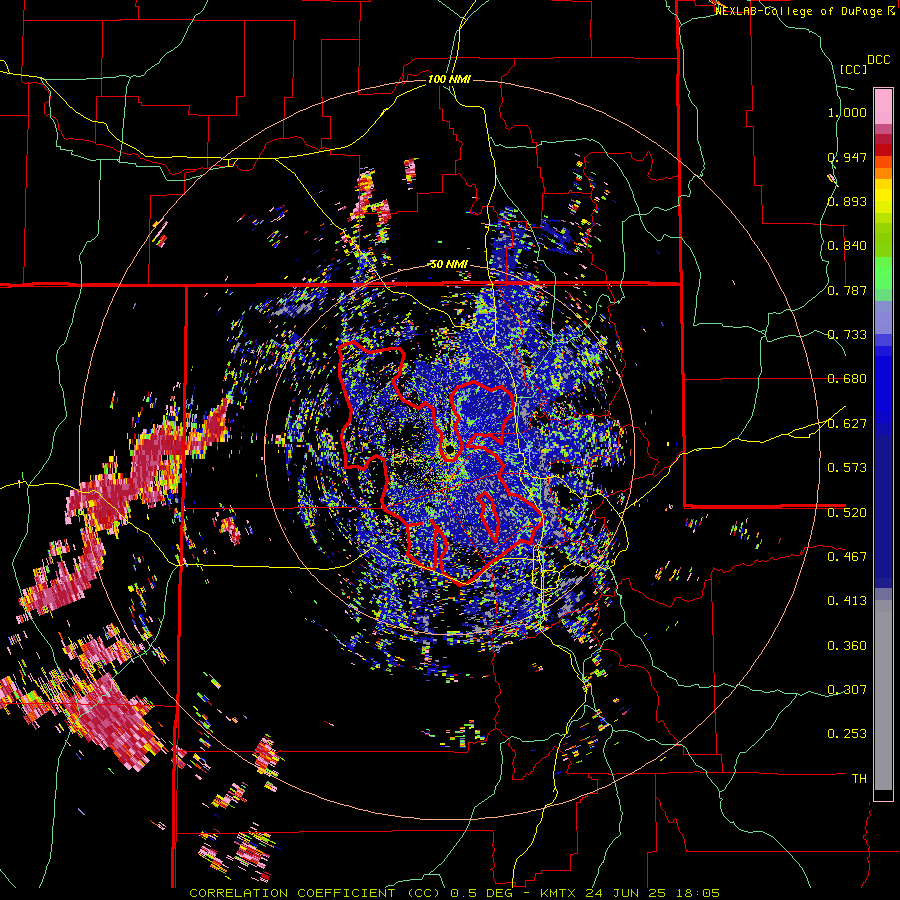Click the 0.520 scale value

click(x=847, y=513)
